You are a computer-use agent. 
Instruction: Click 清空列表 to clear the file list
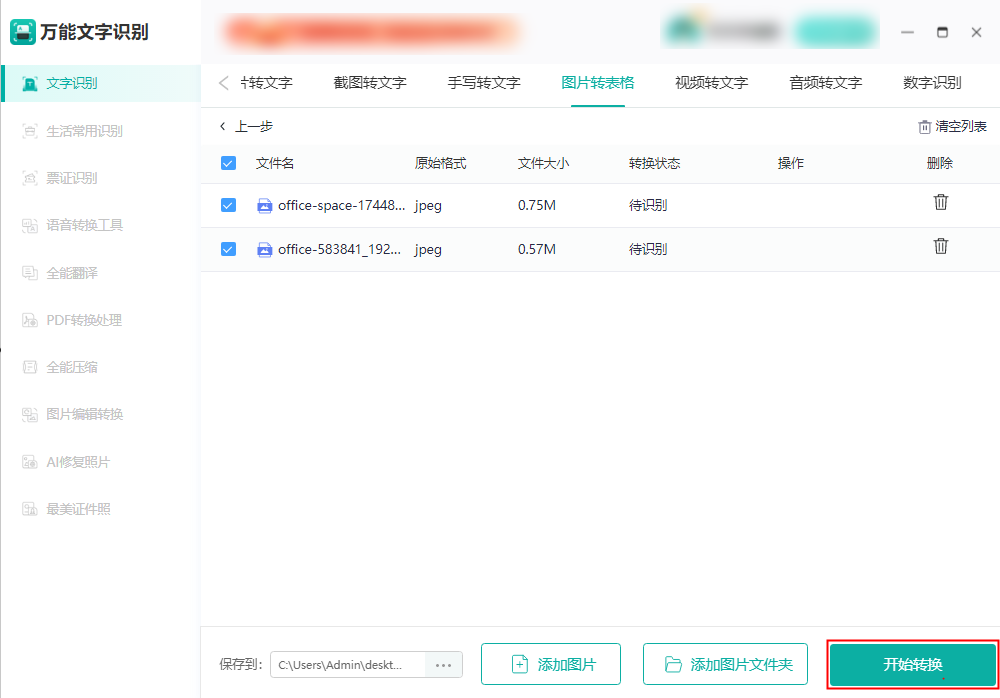952,126
